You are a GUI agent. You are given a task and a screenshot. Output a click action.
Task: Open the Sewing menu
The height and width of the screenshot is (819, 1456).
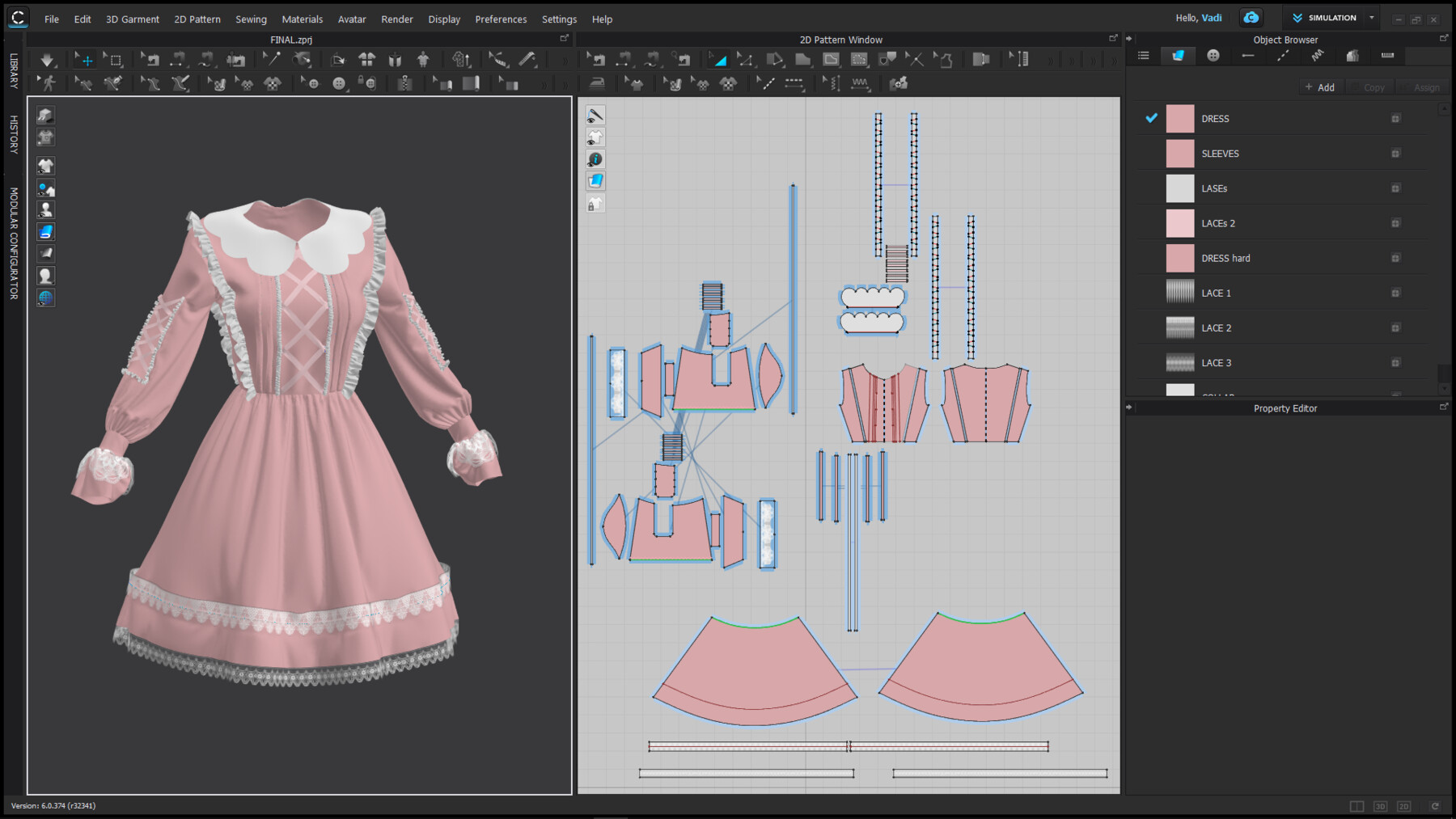(251, 19)
